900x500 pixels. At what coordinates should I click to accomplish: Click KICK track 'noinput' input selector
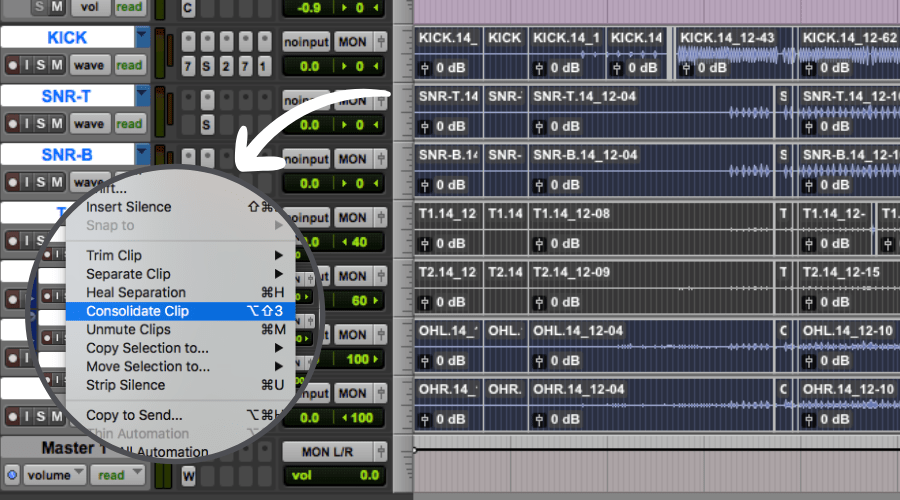coord(306,42)
